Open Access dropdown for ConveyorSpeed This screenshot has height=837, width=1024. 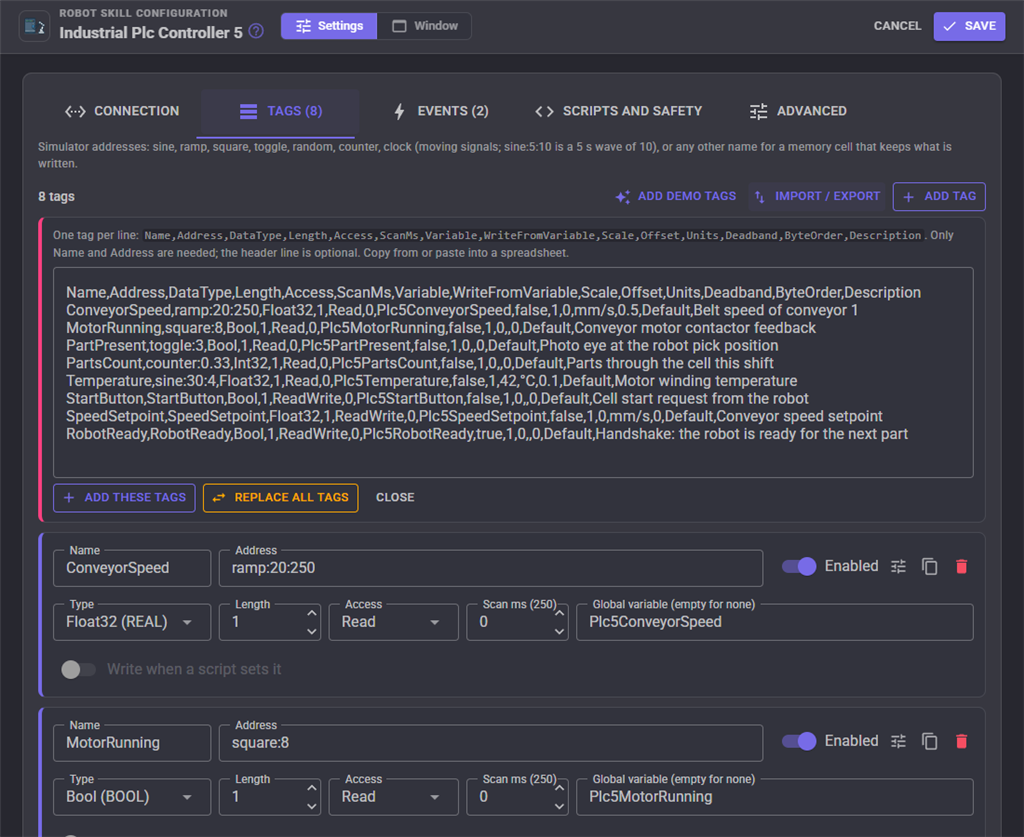click(x=394, y=622)
